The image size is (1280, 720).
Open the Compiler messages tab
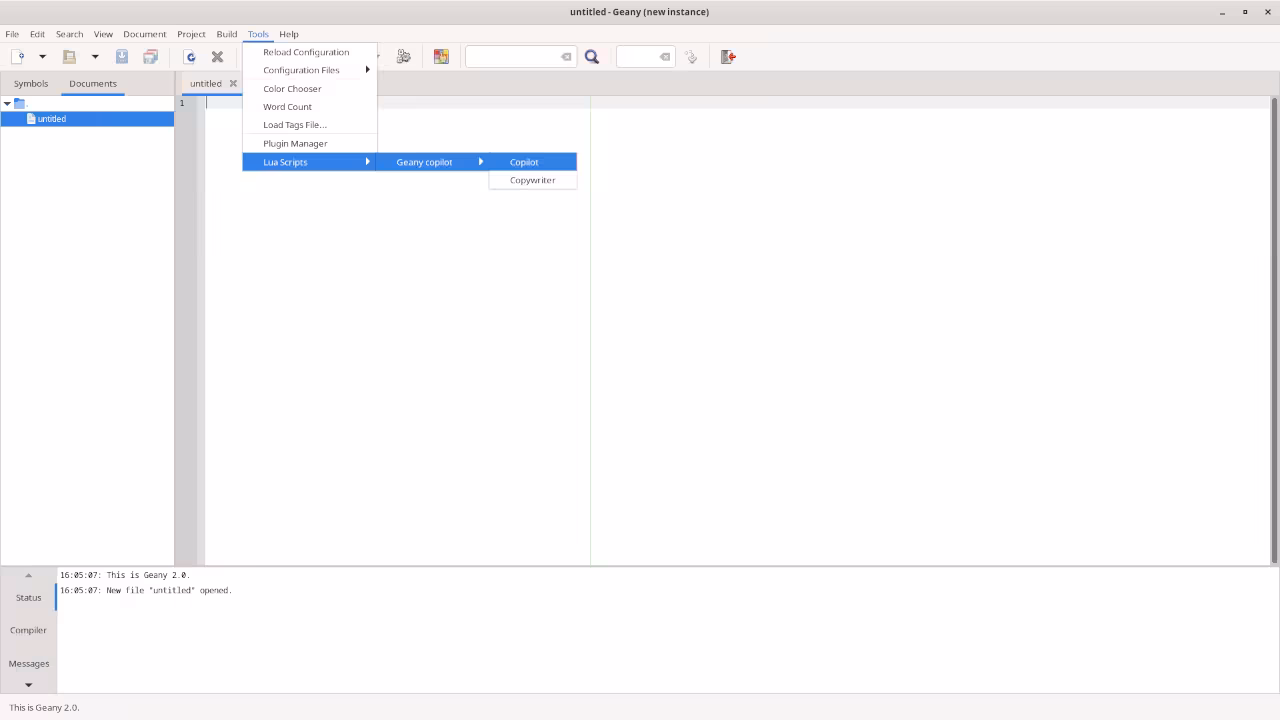[x=28, y=630]
